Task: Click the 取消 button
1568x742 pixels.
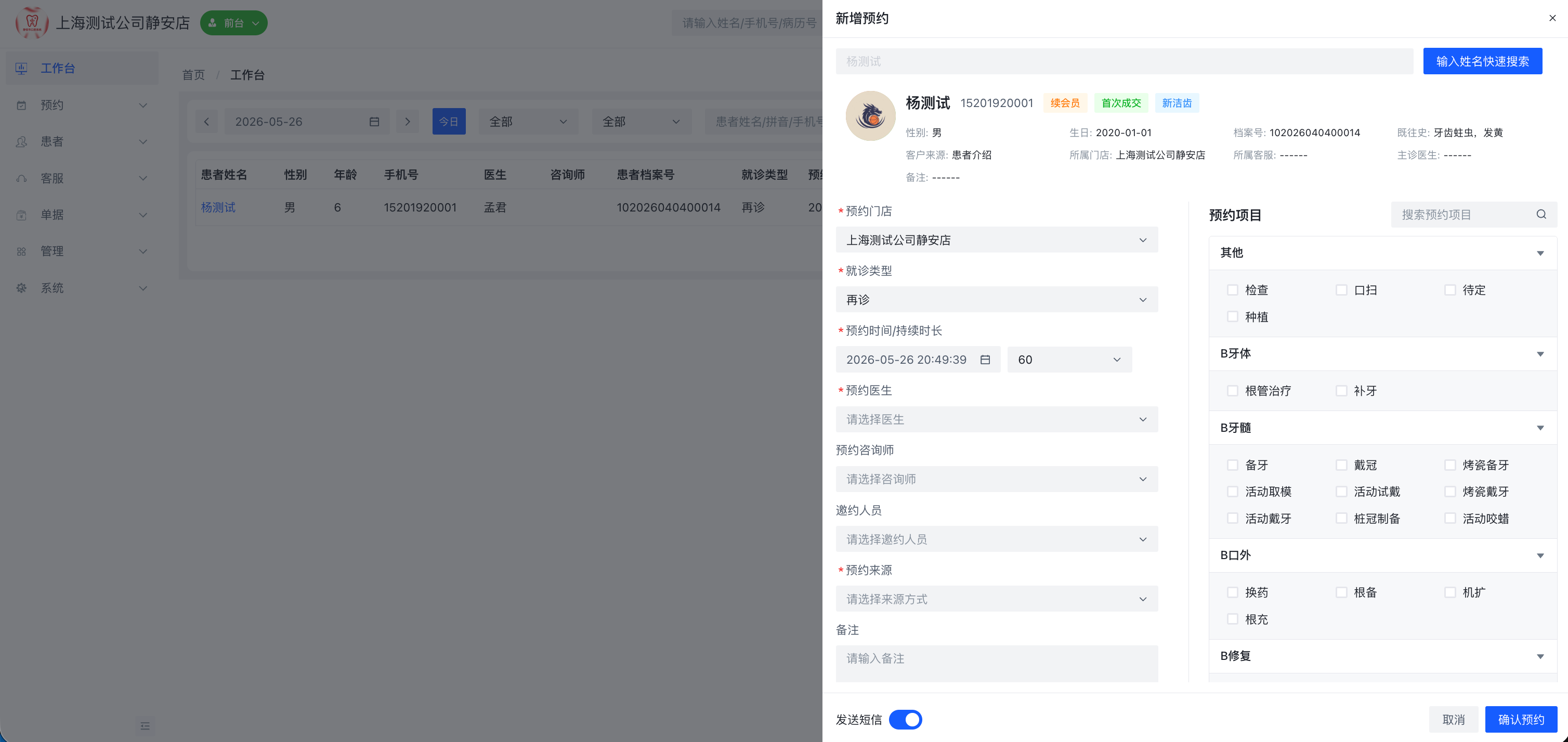Action: click(1454, 720)
